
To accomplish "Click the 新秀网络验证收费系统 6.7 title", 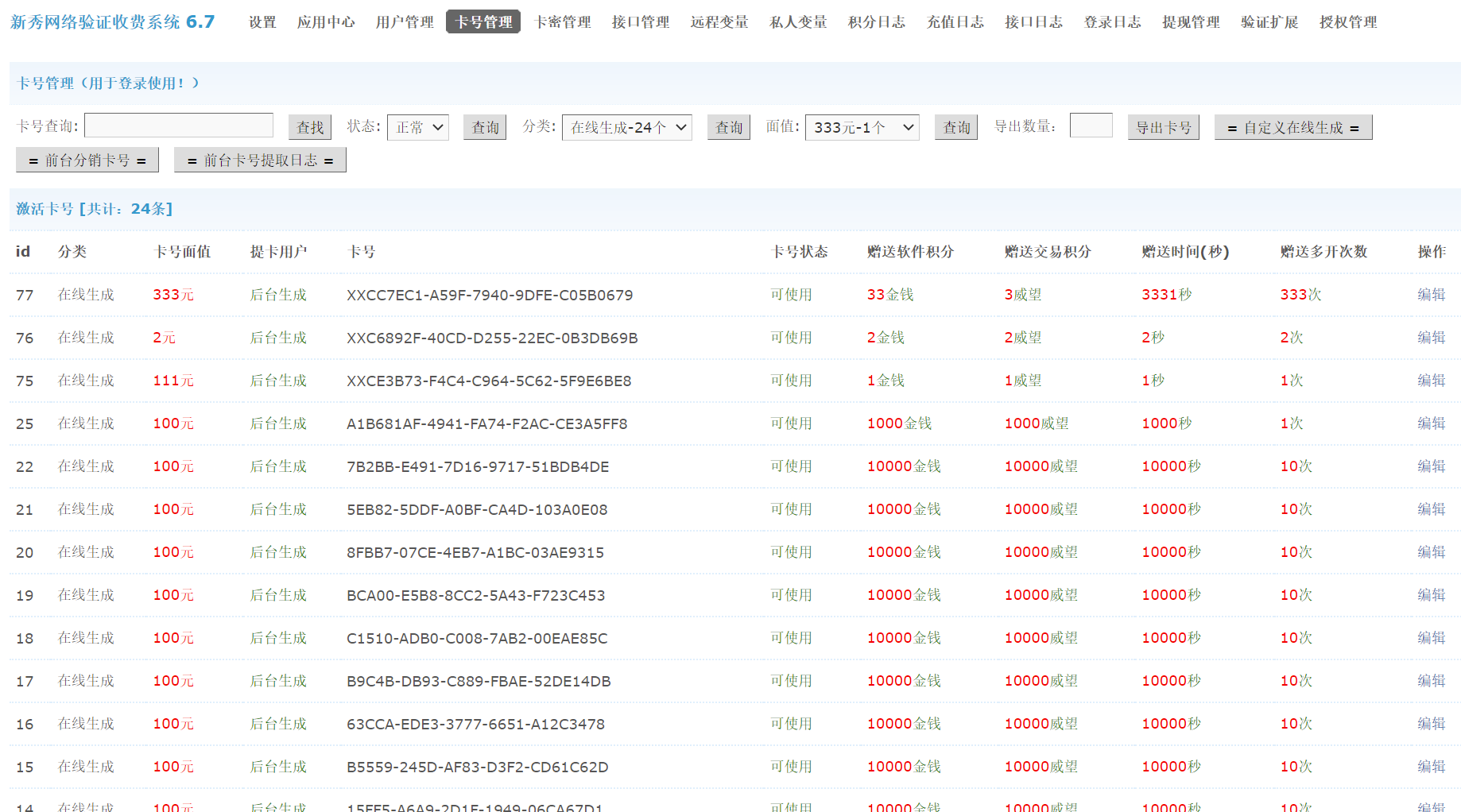I will pos(112,22).
